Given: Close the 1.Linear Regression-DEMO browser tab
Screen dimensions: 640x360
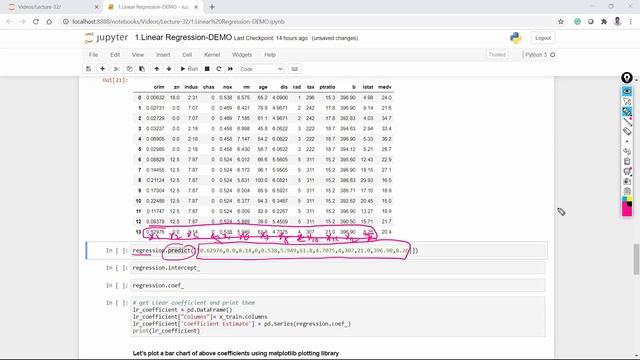Looking at the screenshot, I should [x=196, y=7].
